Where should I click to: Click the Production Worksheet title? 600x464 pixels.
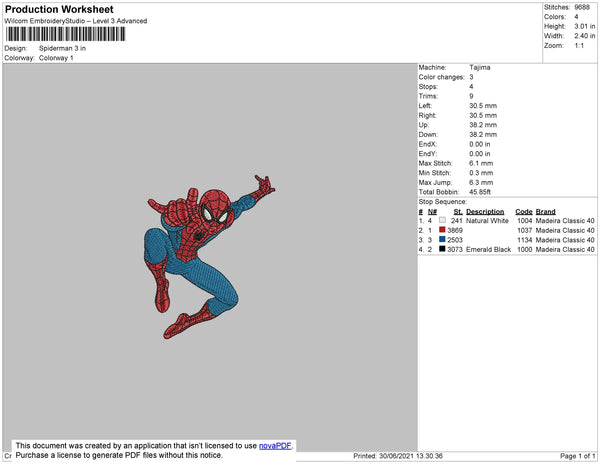[x=59, y=10]
